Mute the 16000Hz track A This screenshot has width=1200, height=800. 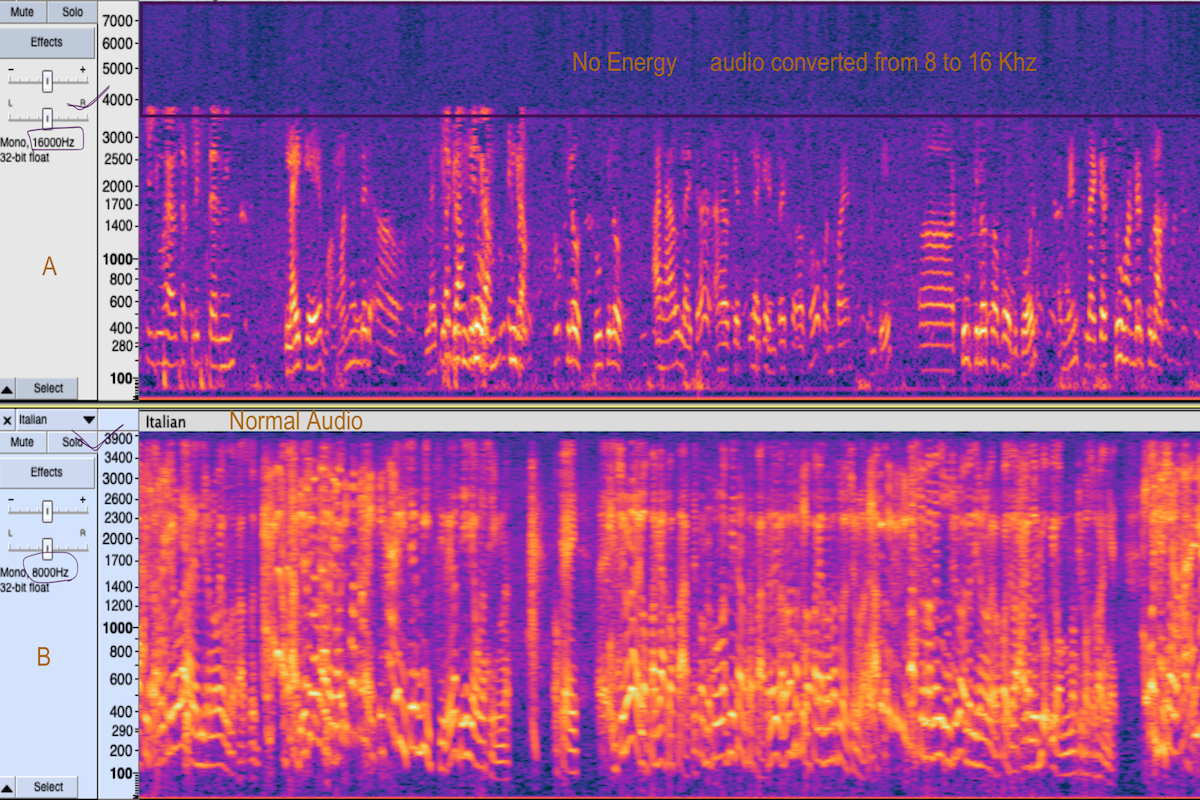(22, 12)
